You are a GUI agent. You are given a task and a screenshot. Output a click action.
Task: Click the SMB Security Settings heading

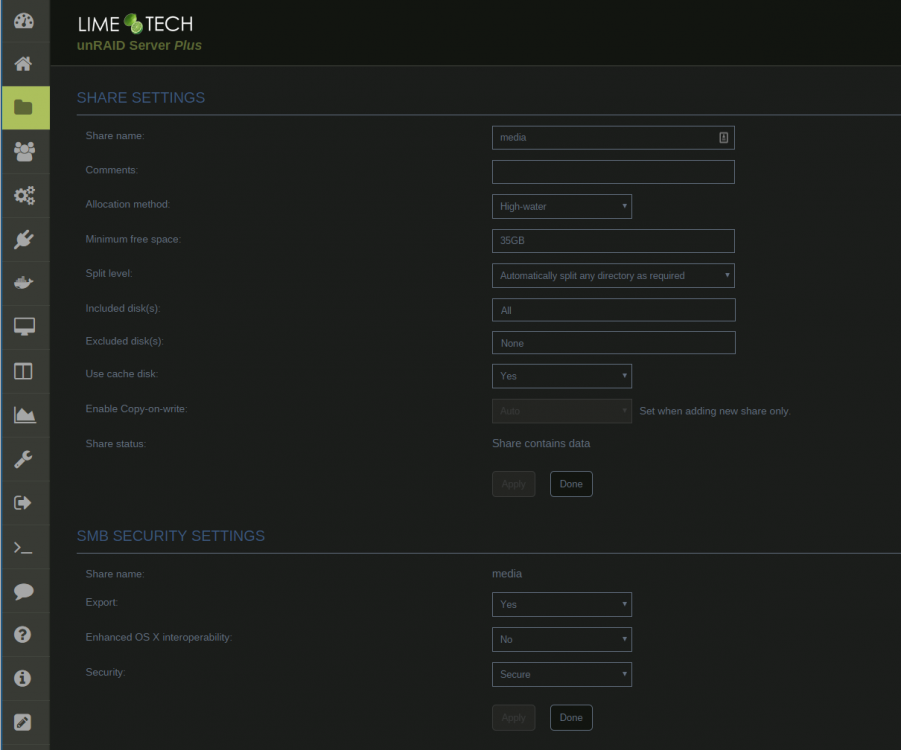pos(171,536)
